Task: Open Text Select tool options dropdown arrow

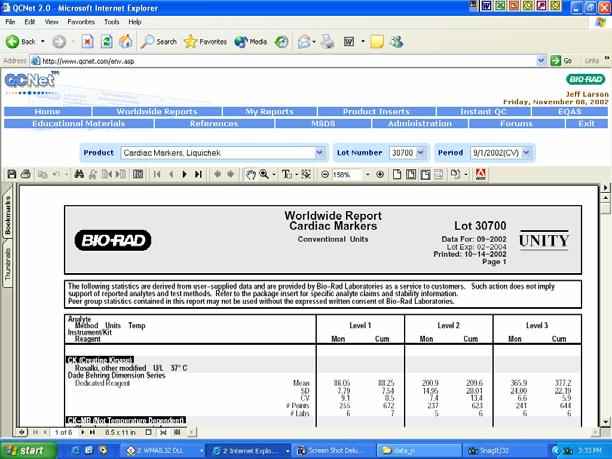Action: coord(296,174)
